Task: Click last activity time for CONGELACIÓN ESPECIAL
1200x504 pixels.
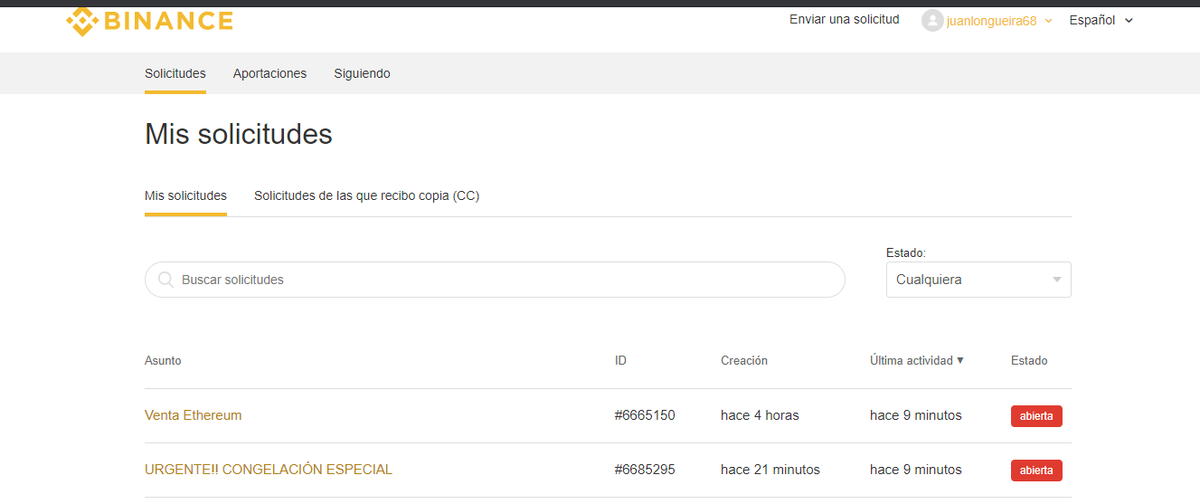Action: [916, 469]
